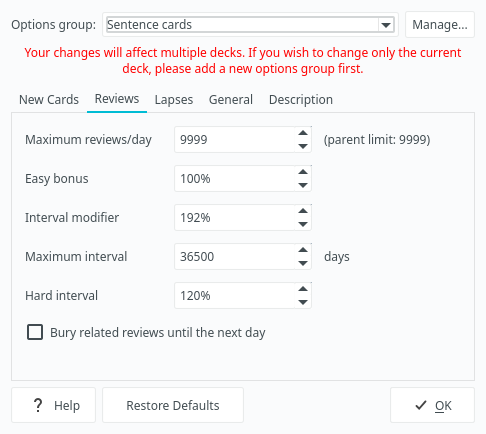This screenshot has height=434, width=486.
Task: Switch to the New Cards tab
Action: point(49,100)
